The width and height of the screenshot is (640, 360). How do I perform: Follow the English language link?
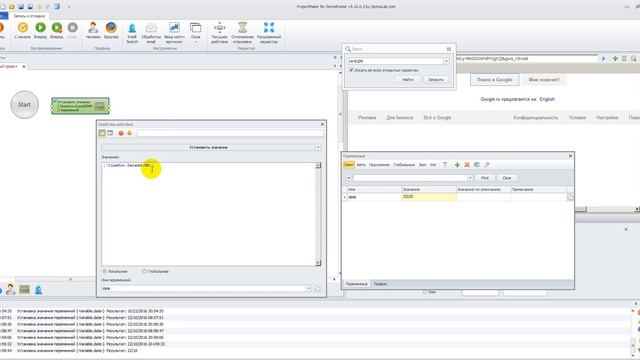point(547,99)
